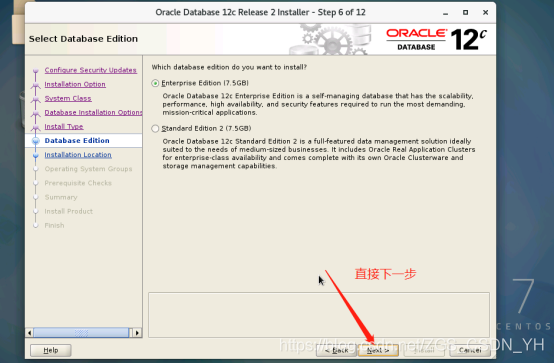Click 'Which database edition do you want to install?' text
The height and width of the screenshot is (364, 554).
[229, 67]
